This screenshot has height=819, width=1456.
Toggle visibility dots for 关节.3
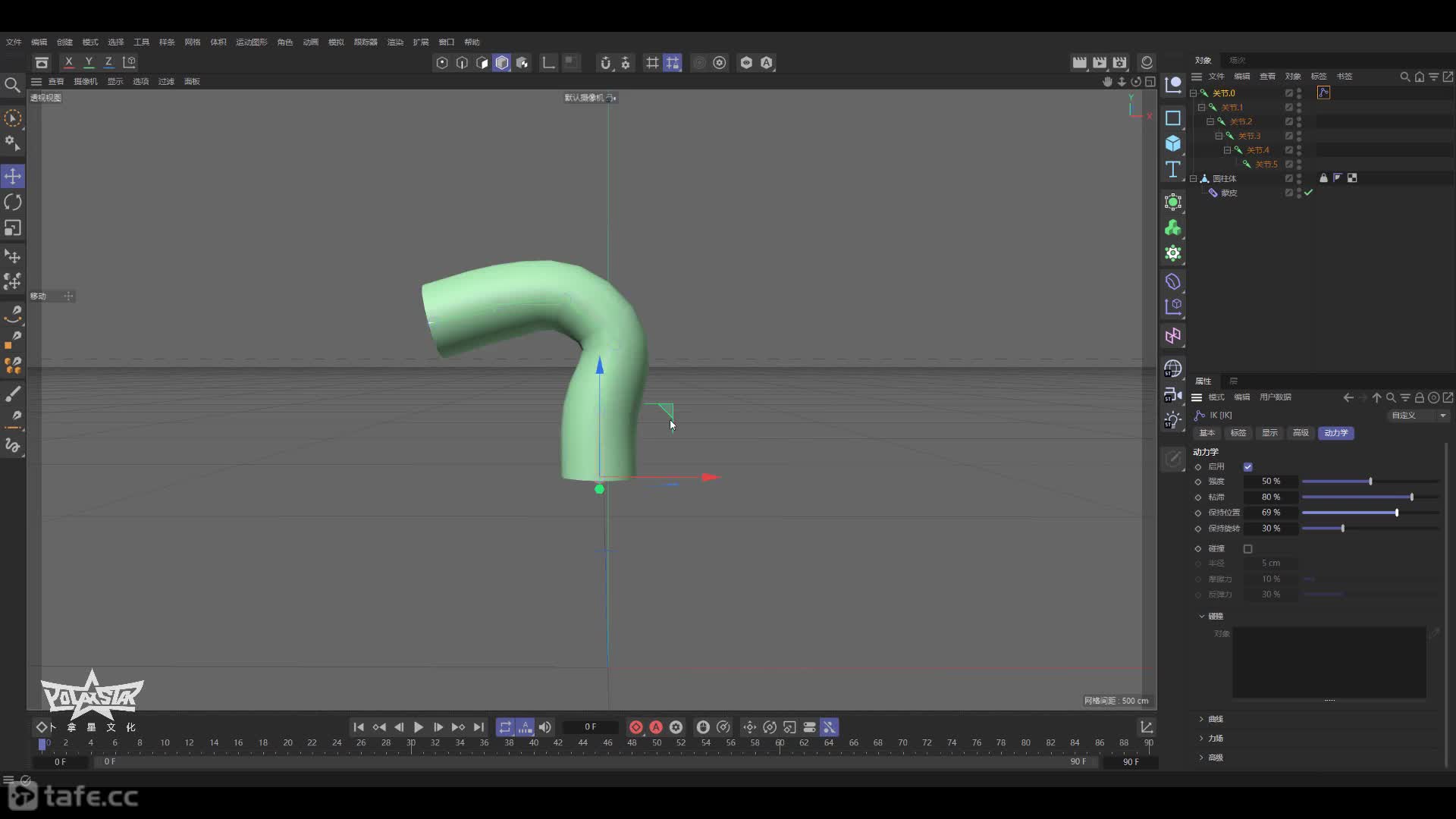coord(1299,136)
